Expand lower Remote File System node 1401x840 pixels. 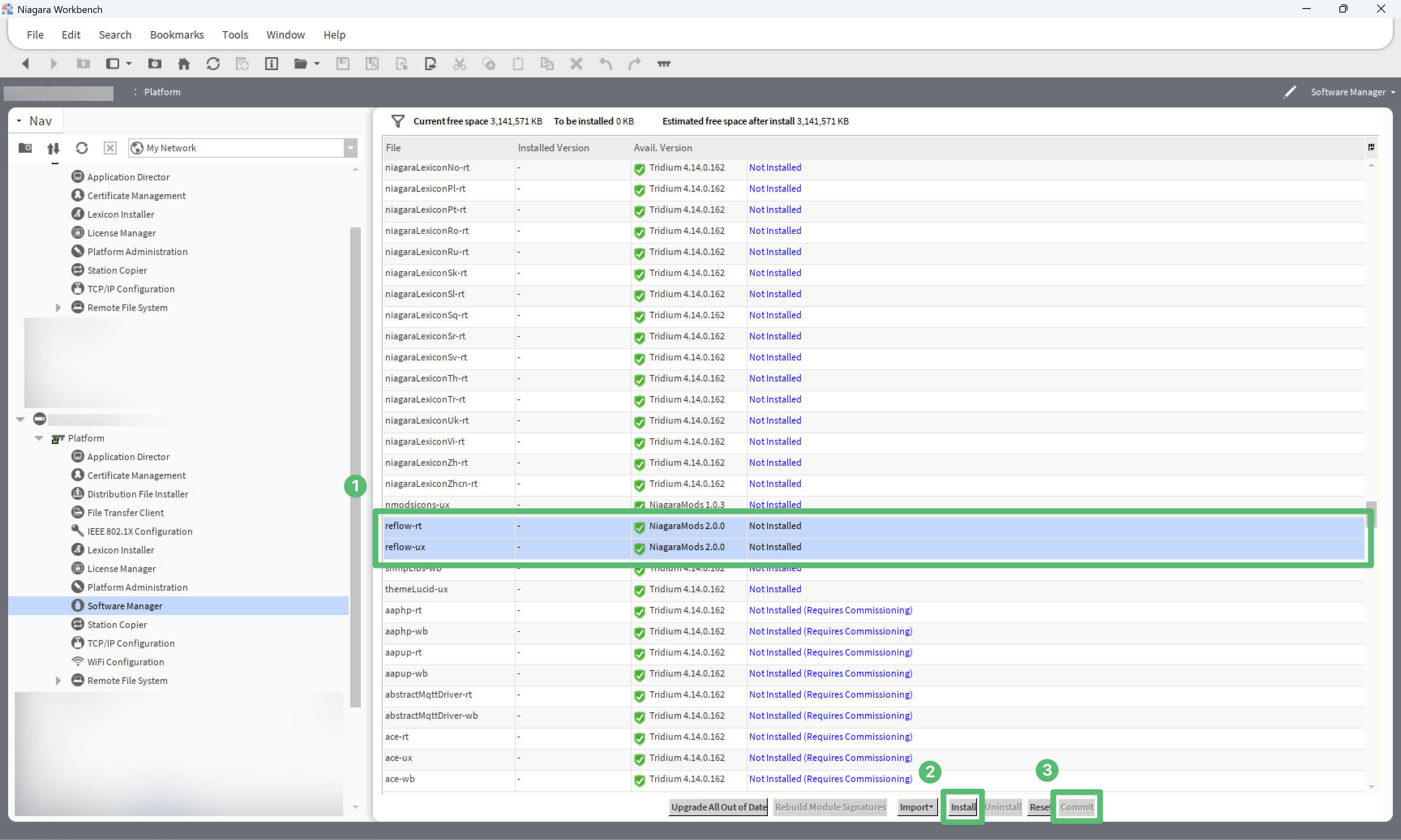tap(58, 680)
